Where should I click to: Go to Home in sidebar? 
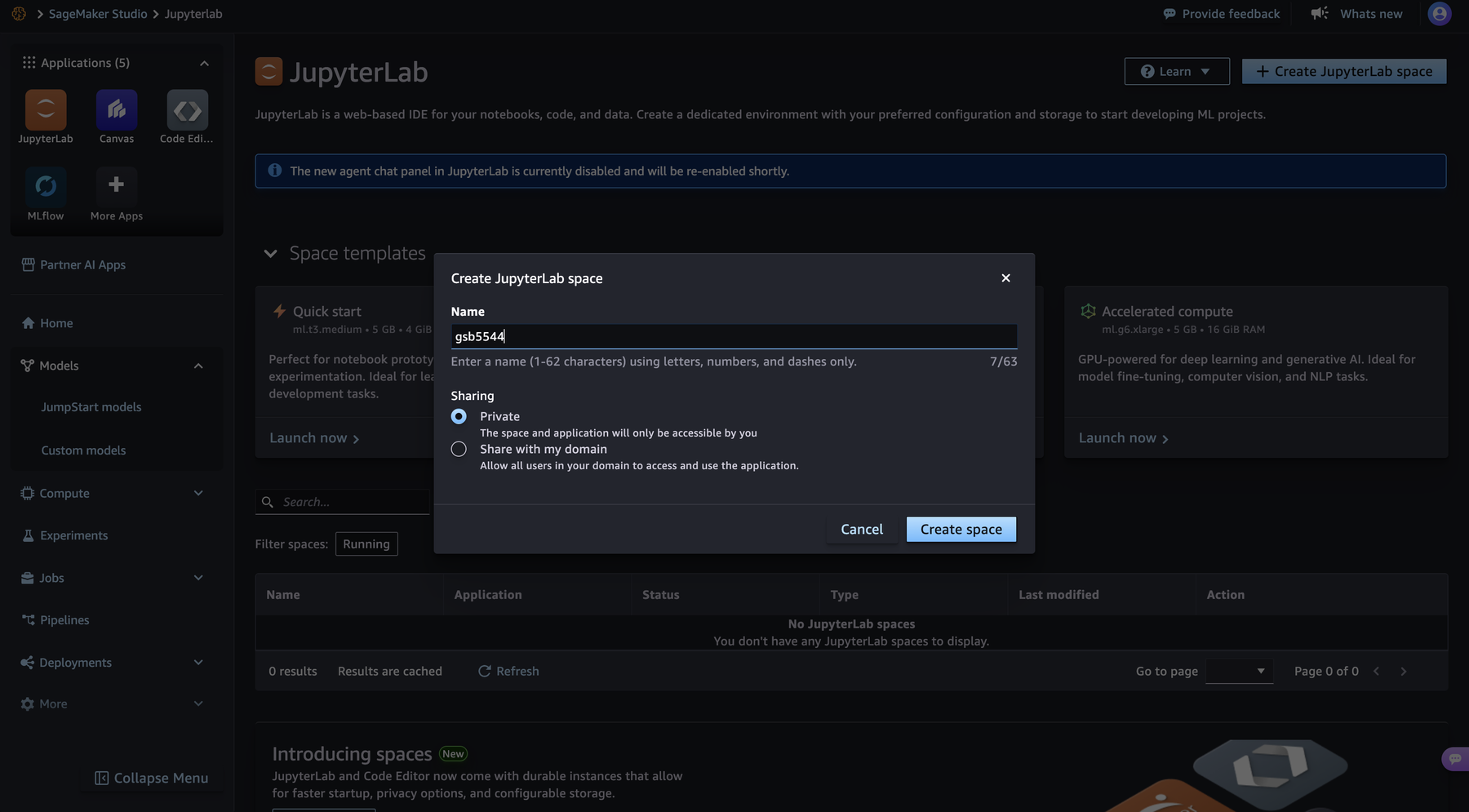47,323
